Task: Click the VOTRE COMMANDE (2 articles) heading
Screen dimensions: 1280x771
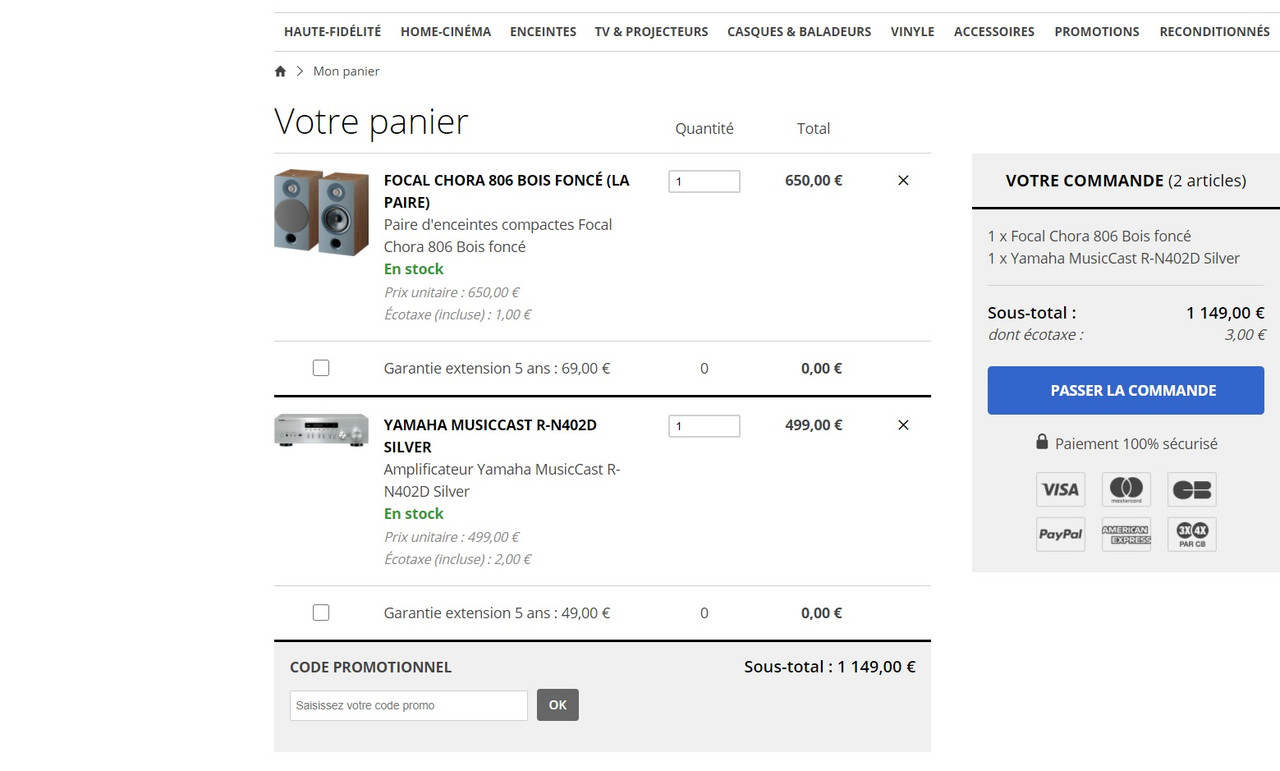Action: point(1126,181)
